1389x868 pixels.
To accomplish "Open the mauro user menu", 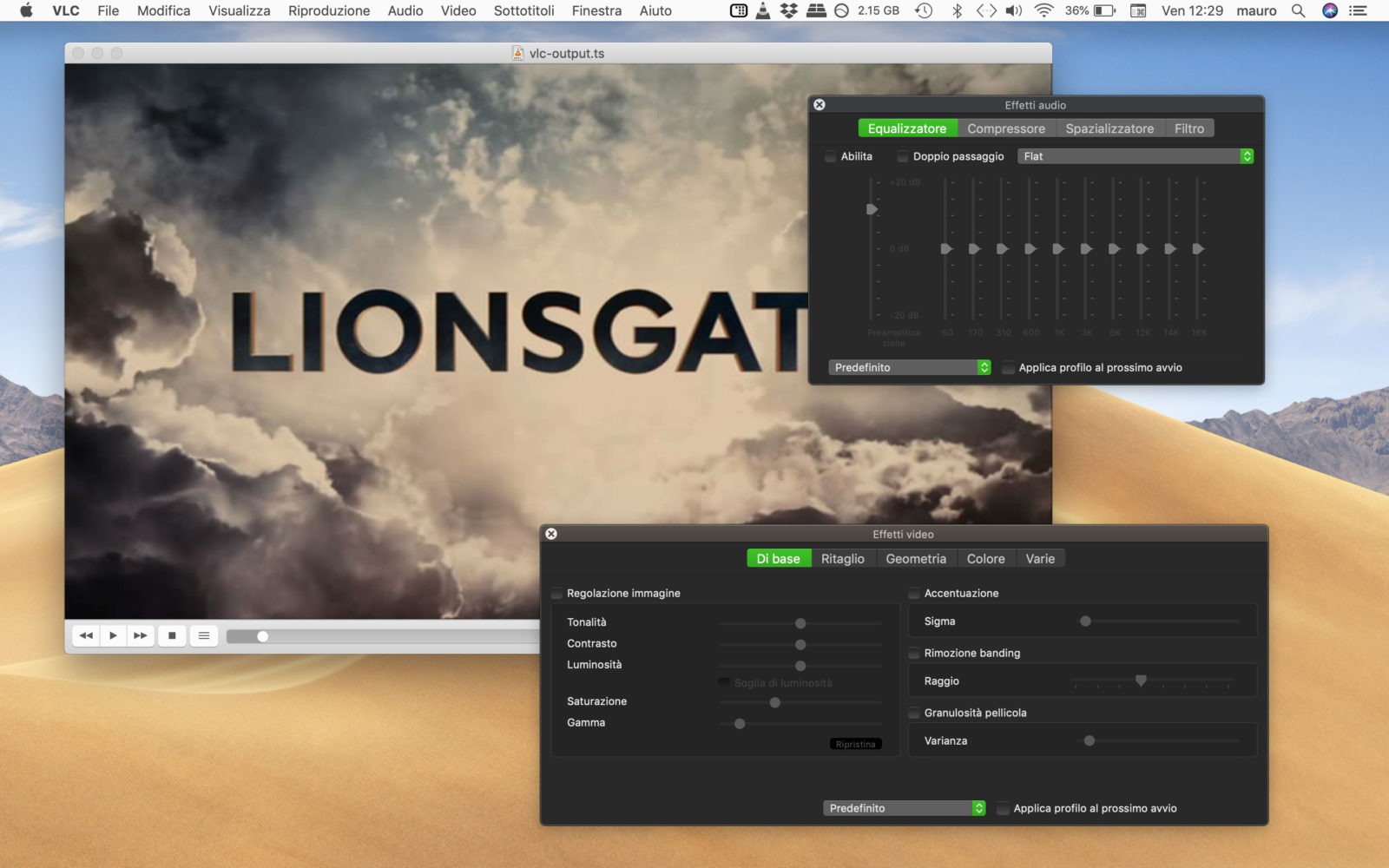I will (1256, 10).
